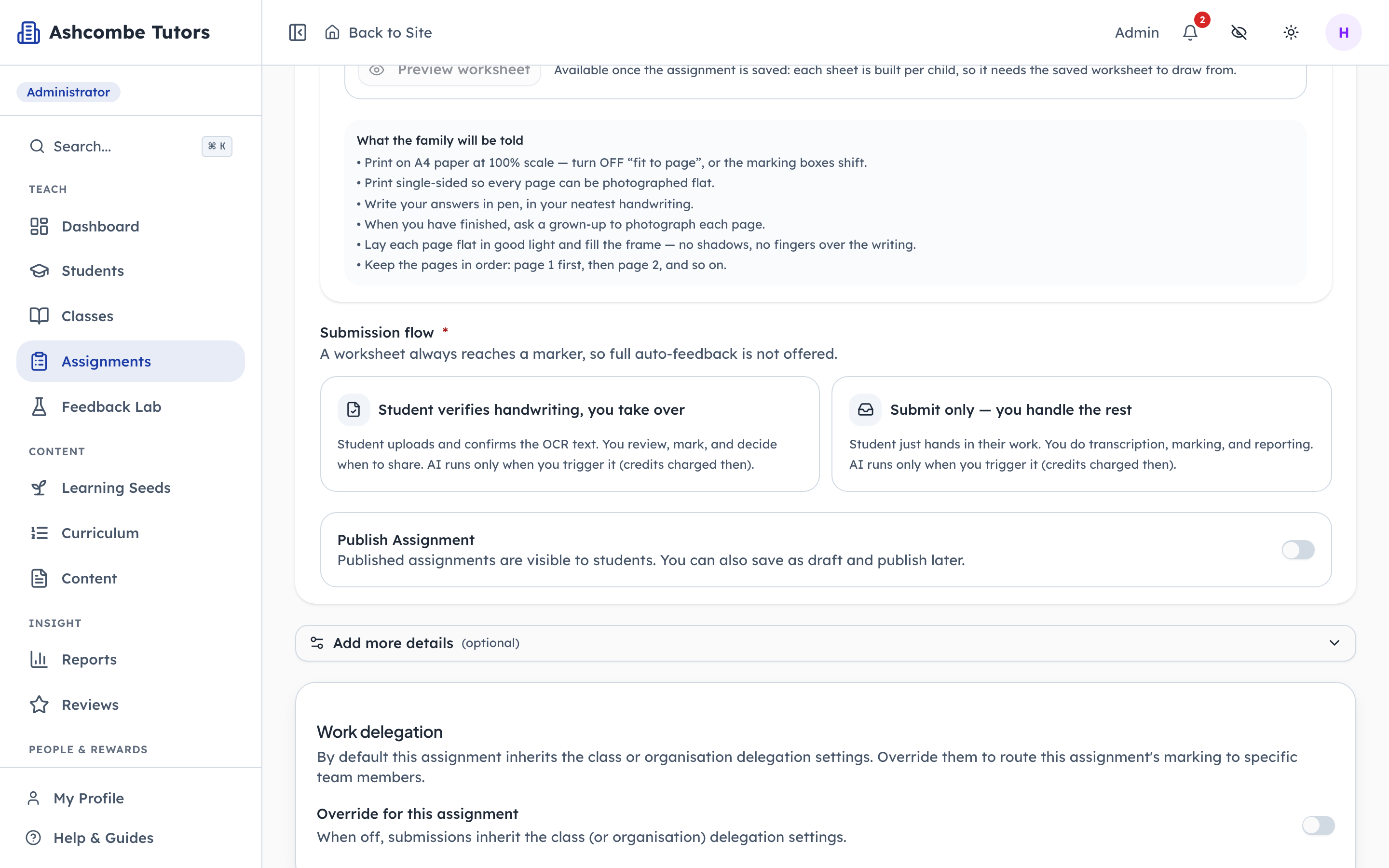Click the Curriculum list icon
This screenshot has width=1389, height=868.
click(39, 533)
